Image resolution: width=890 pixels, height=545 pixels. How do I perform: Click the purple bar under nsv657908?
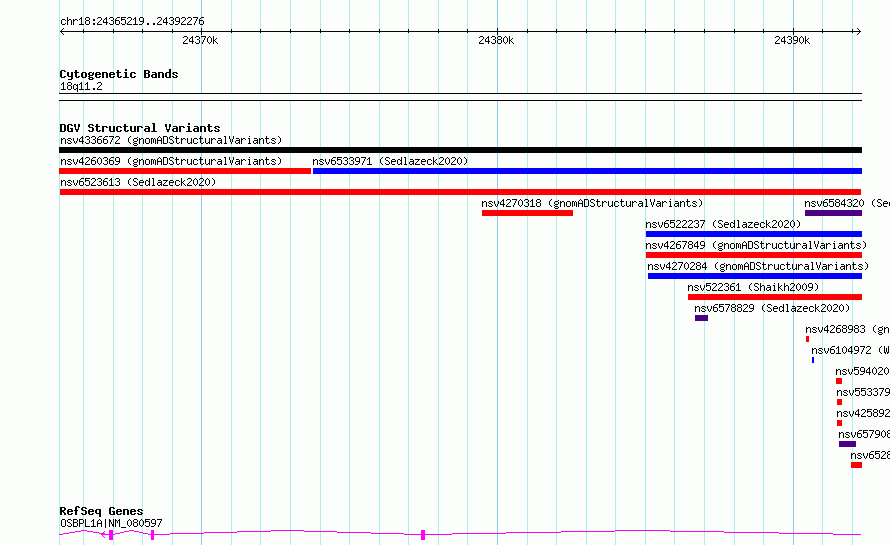coord(847,444)
